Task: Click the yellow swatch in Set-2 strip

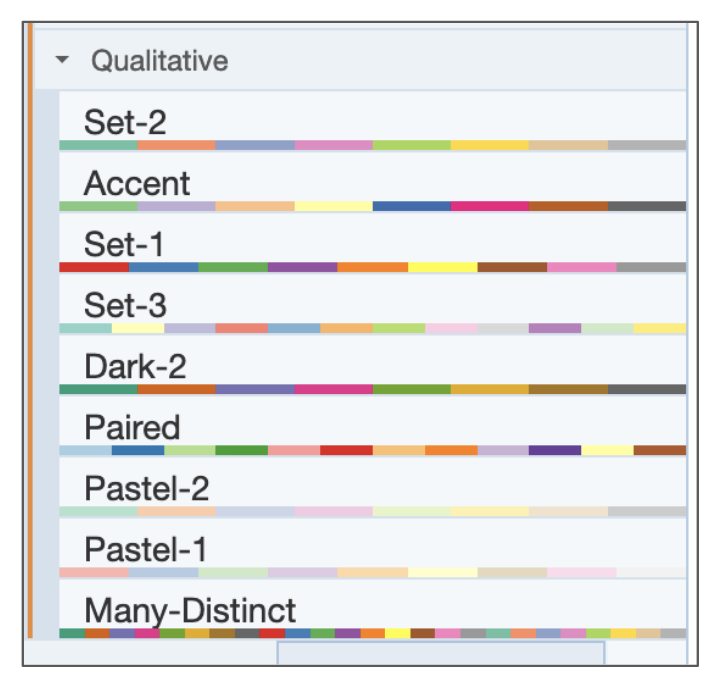Action: pos(489,145)
